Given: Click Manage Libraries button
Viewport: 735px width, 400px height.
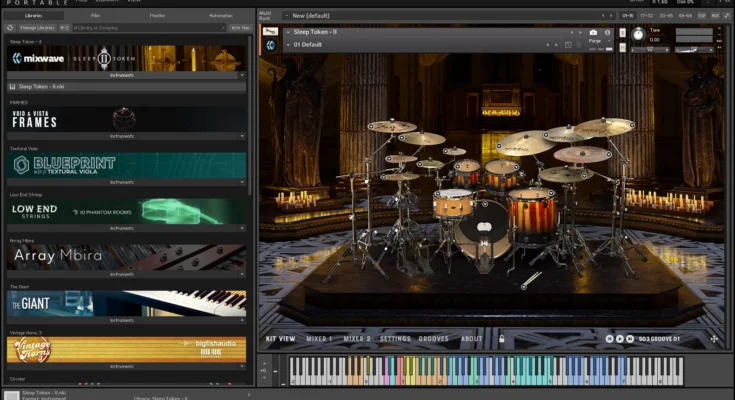Looking at the screenshot, I should click(x=37, y=28).
